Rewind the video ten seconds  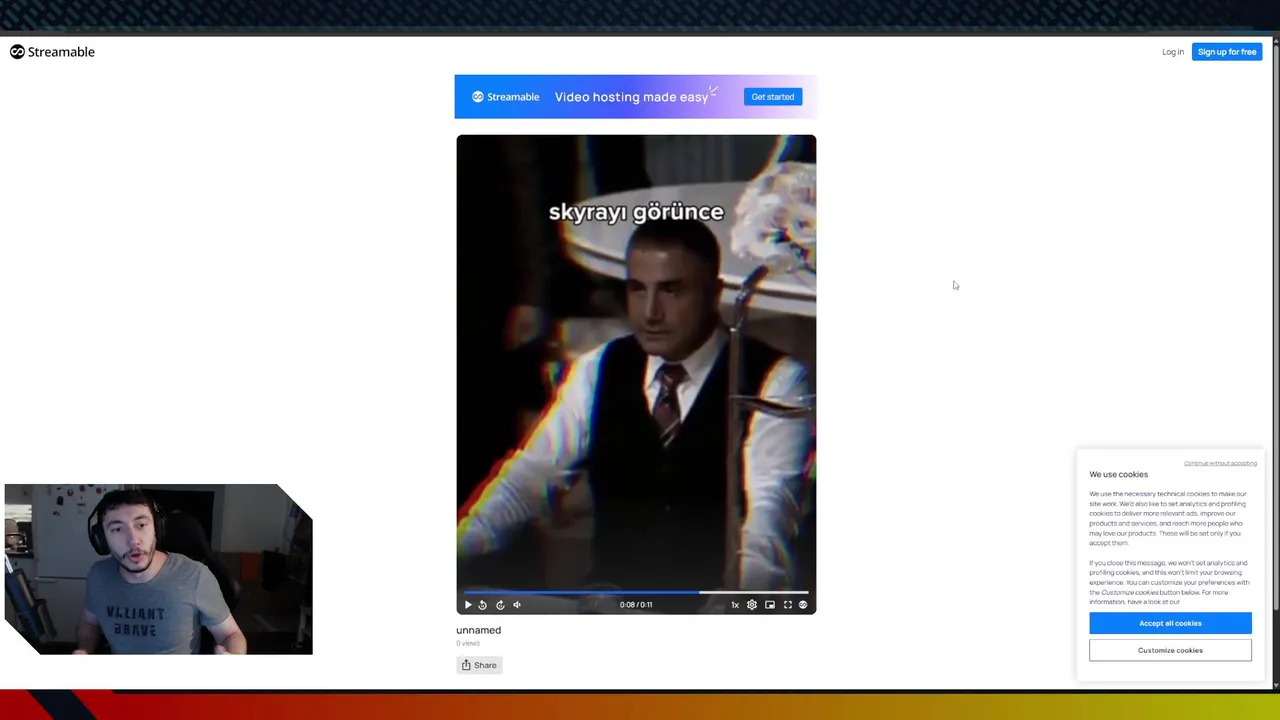click(483, 605)
